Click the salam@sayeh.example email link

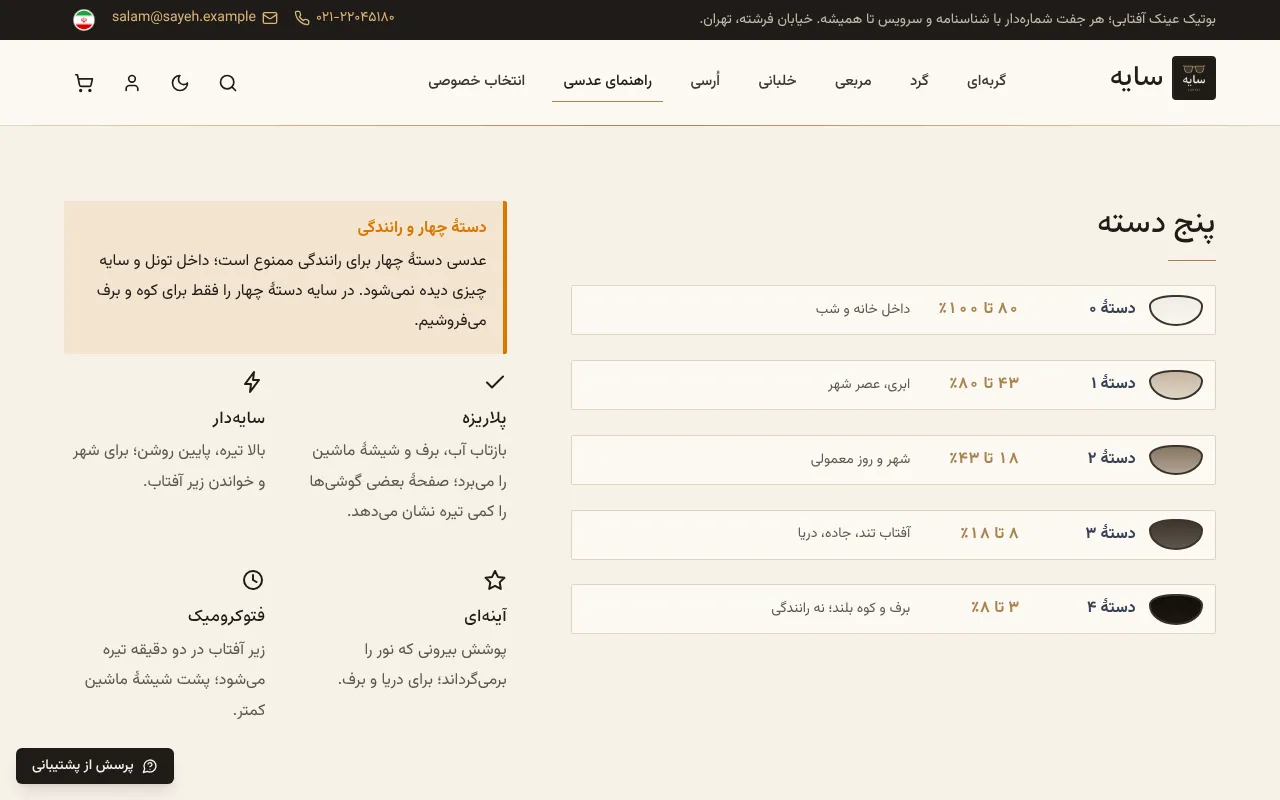pos(184,17)
